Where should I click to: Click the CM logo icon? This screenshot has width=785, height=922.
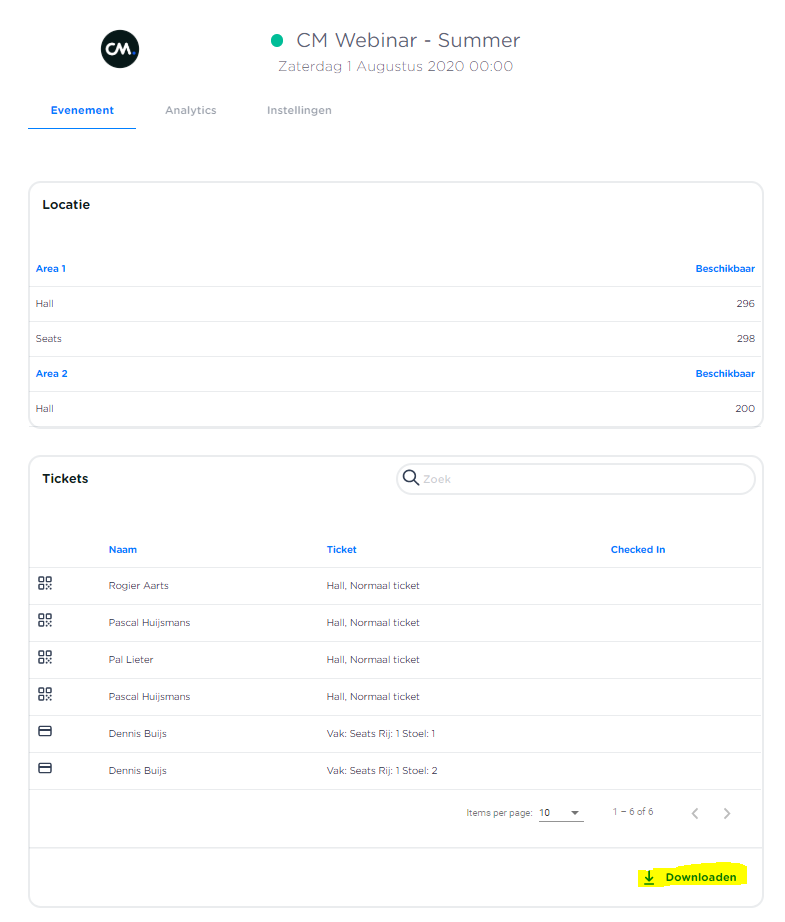120,49
